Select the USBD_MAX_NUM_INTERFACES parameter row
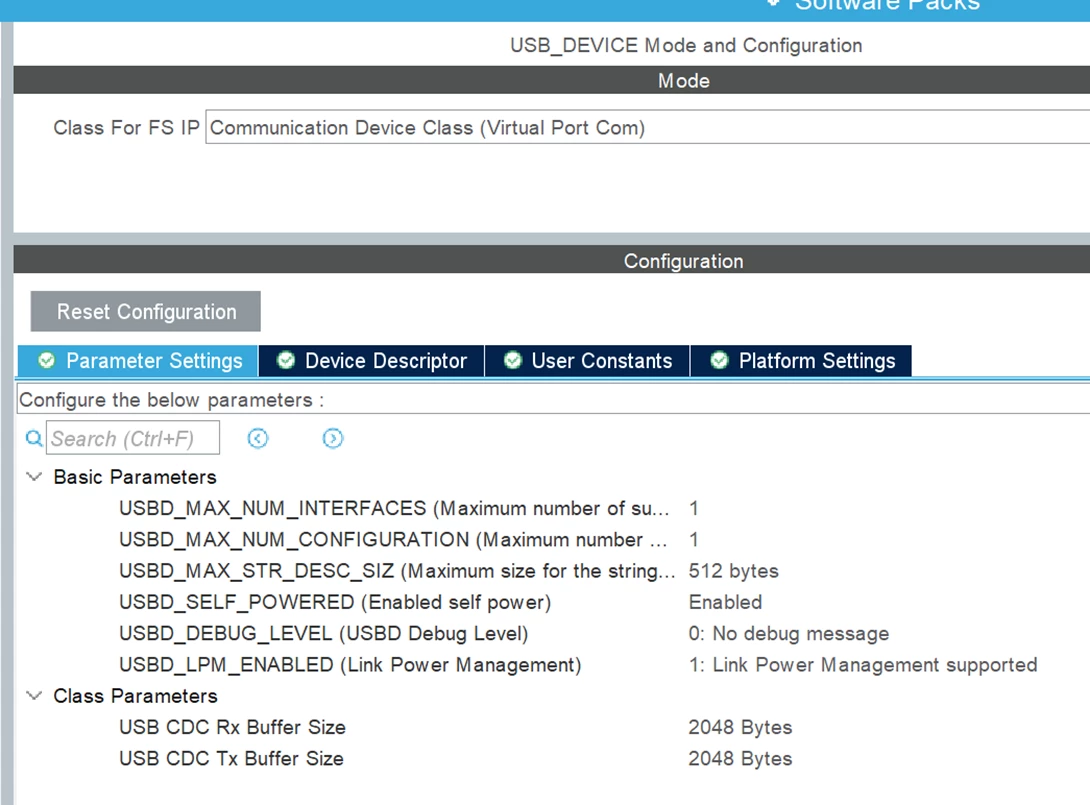This screenshot has height=805, width=1090. click(x=553, y=508)
